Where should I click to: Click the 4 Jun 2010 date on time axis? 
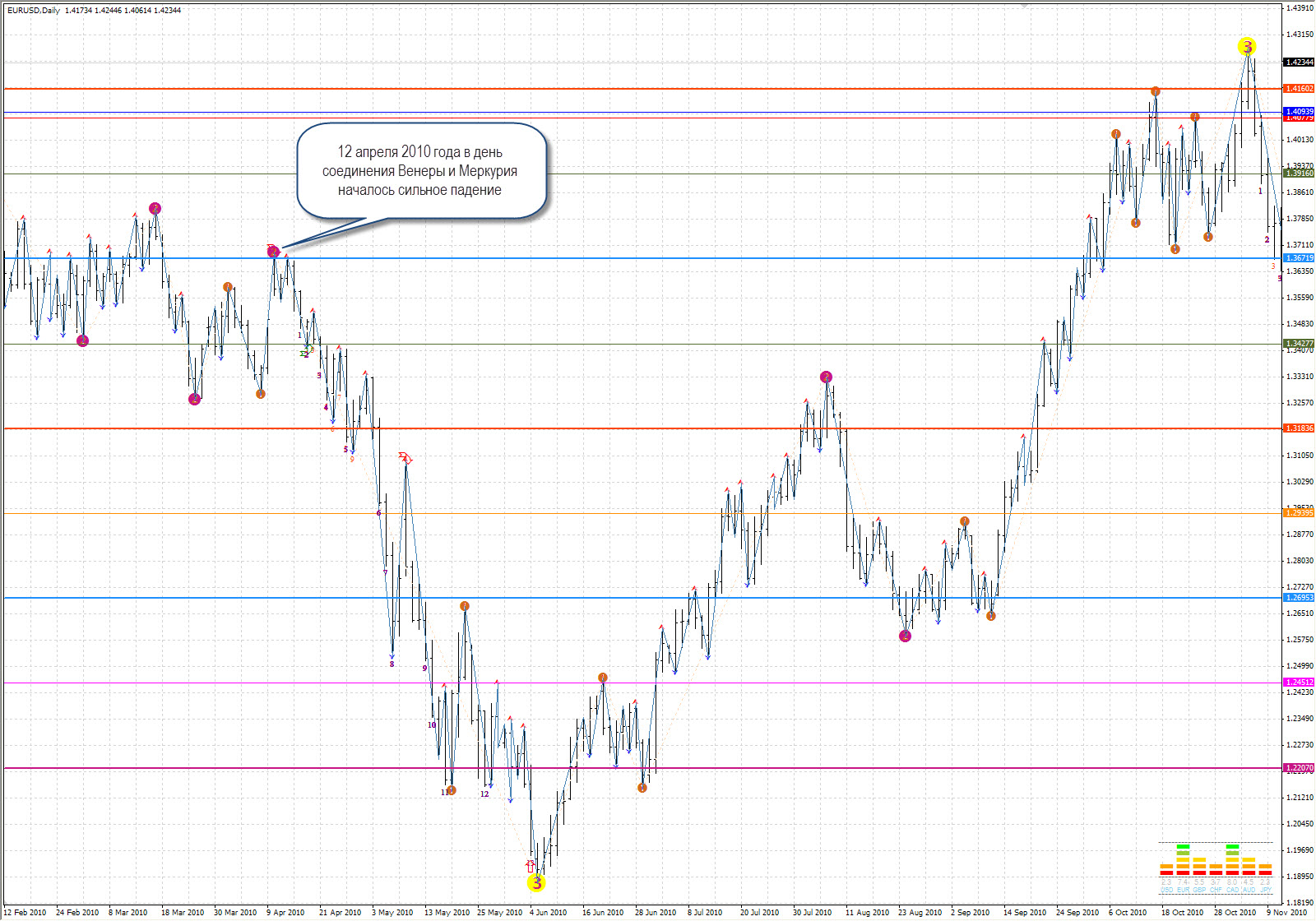(x=548, y=912)
